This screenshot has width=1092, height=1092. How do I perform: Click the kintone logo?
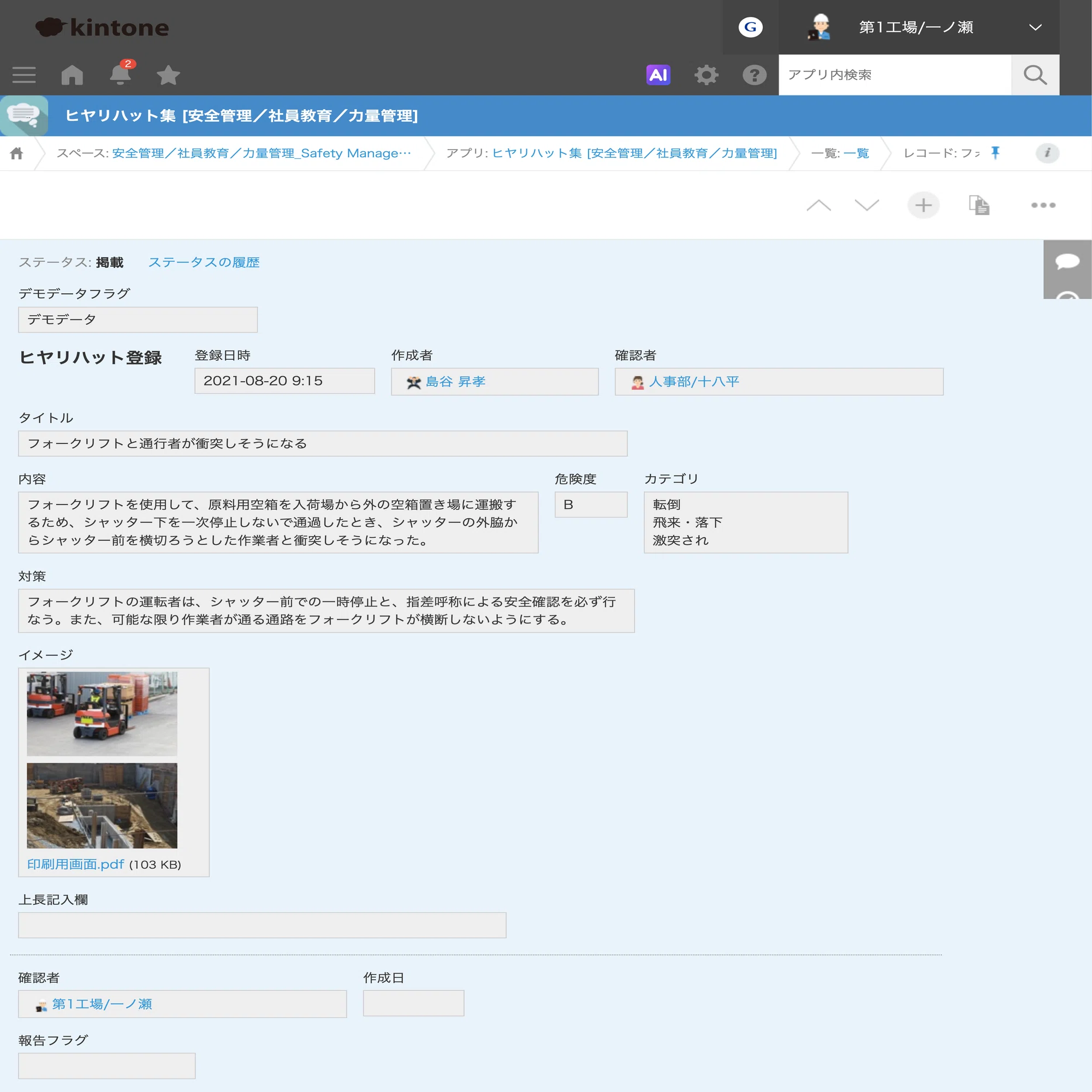(x=102, y=27)
